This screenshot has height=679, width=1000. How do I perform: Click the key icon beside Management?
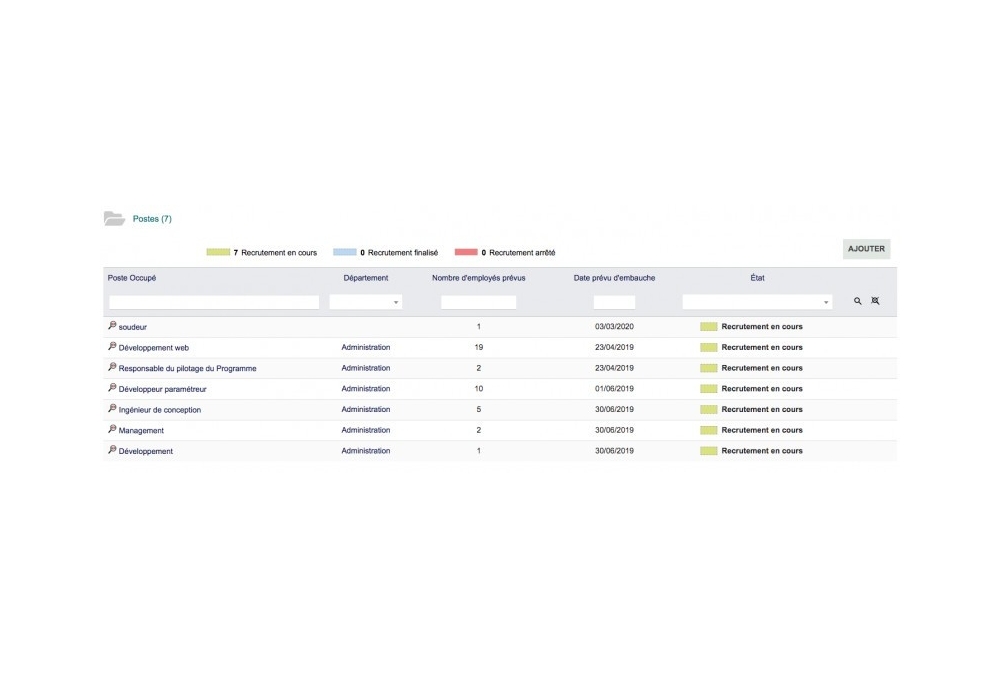pos(112,430)
